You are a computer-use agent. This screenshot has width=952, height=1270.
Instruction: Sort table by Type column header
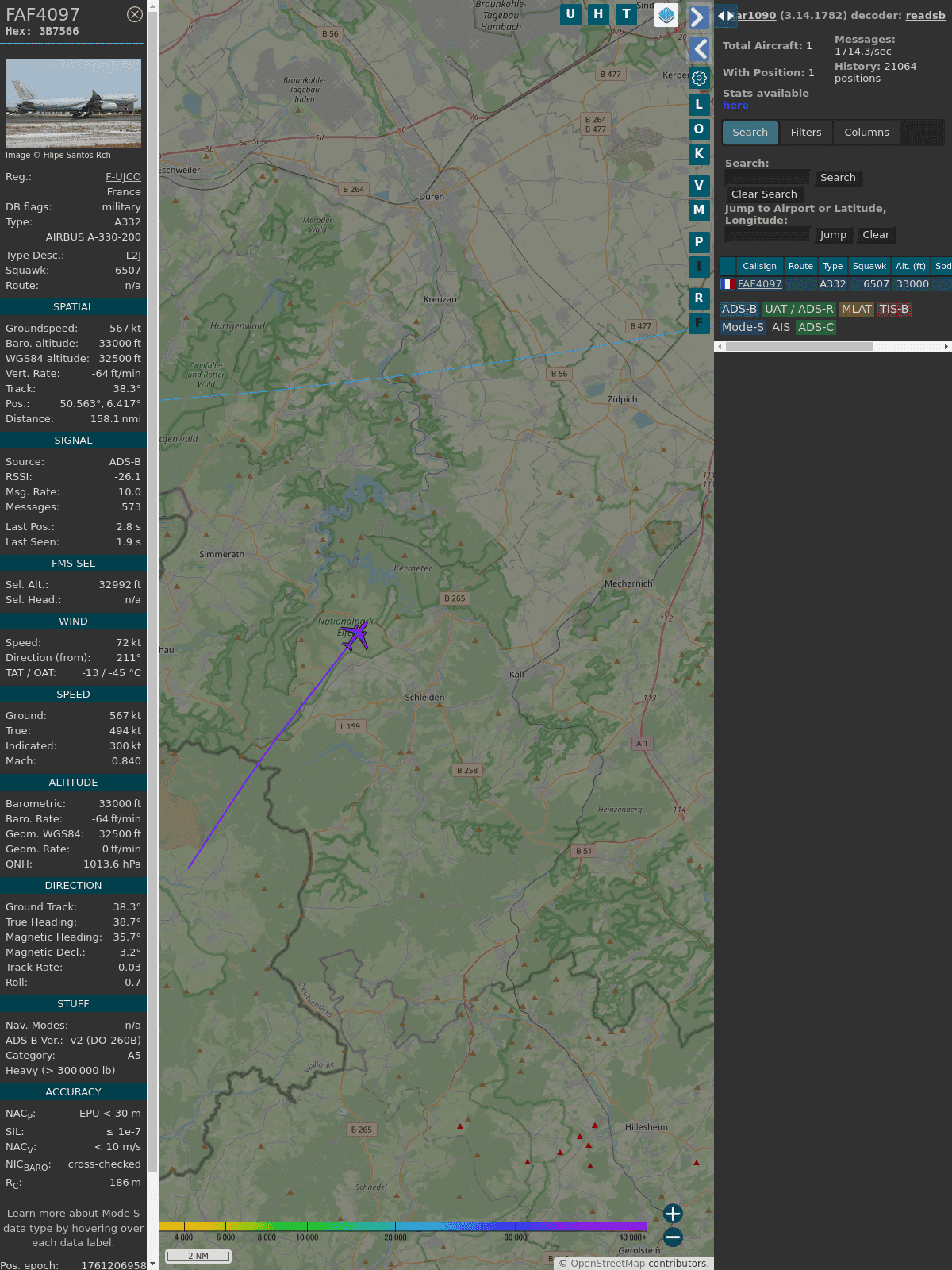(x=832, y=266)
